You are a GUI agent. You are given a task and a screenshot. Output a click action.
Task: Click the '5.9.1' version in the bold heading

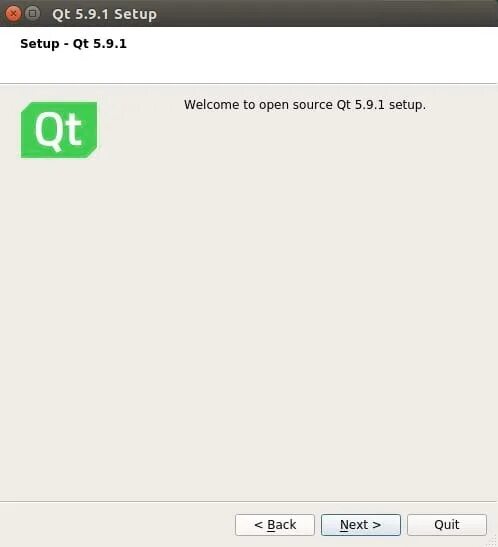tap(110, 44)
